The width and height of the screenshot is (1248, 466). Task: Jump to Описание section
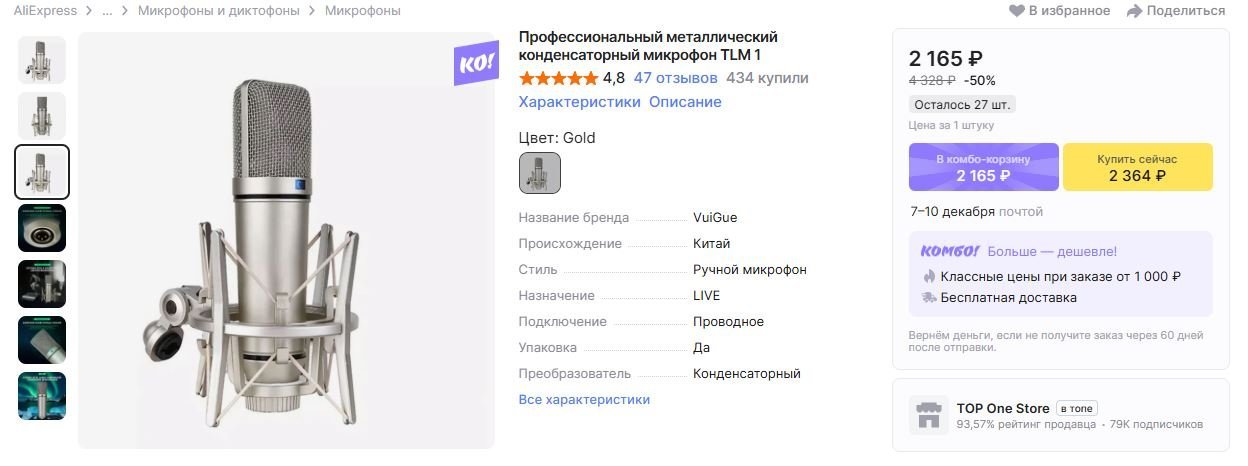(685, 102)
